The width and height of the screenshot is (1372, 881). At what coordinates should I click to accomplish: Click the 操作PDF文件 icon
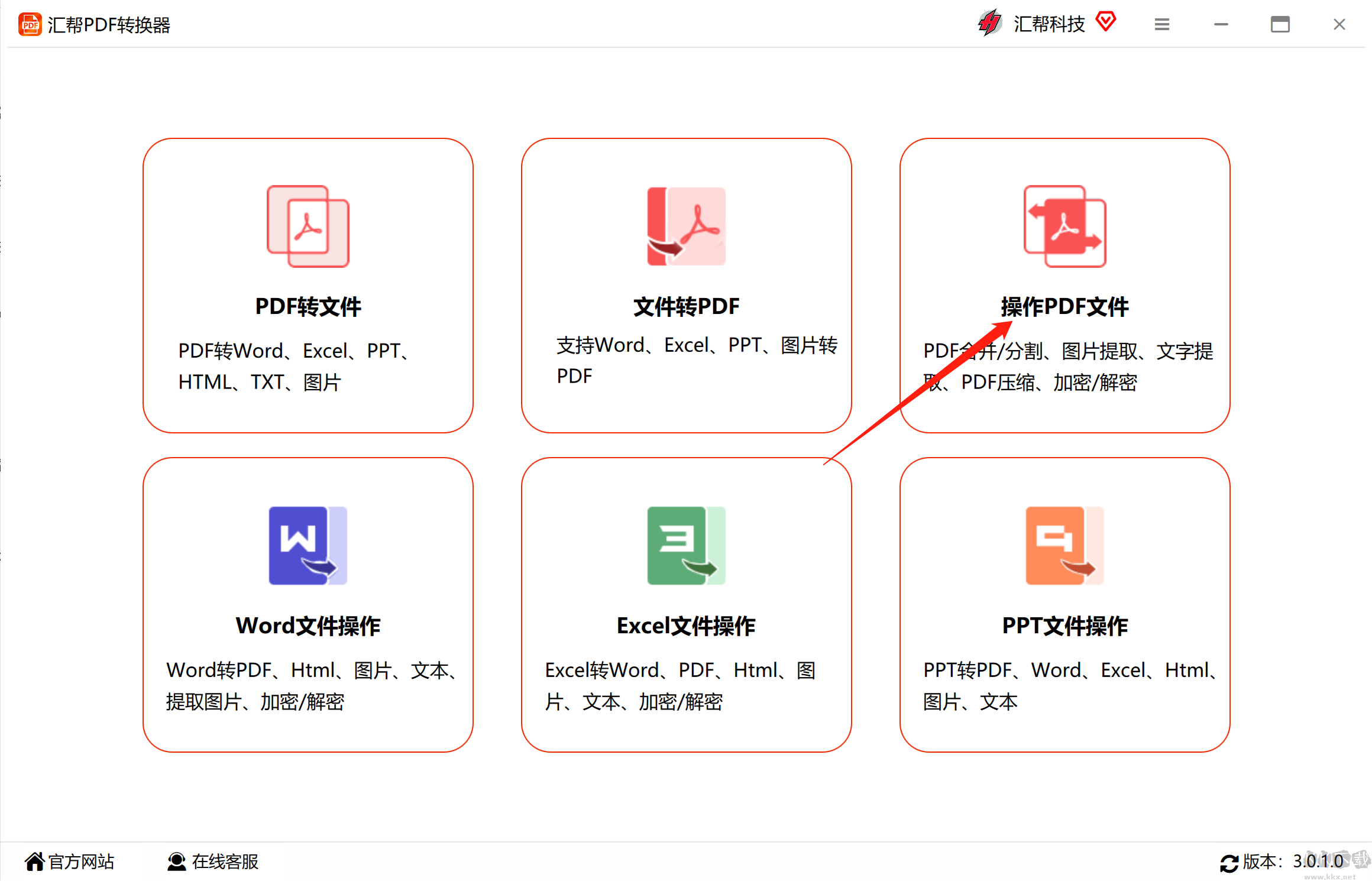click(1064, 226)
